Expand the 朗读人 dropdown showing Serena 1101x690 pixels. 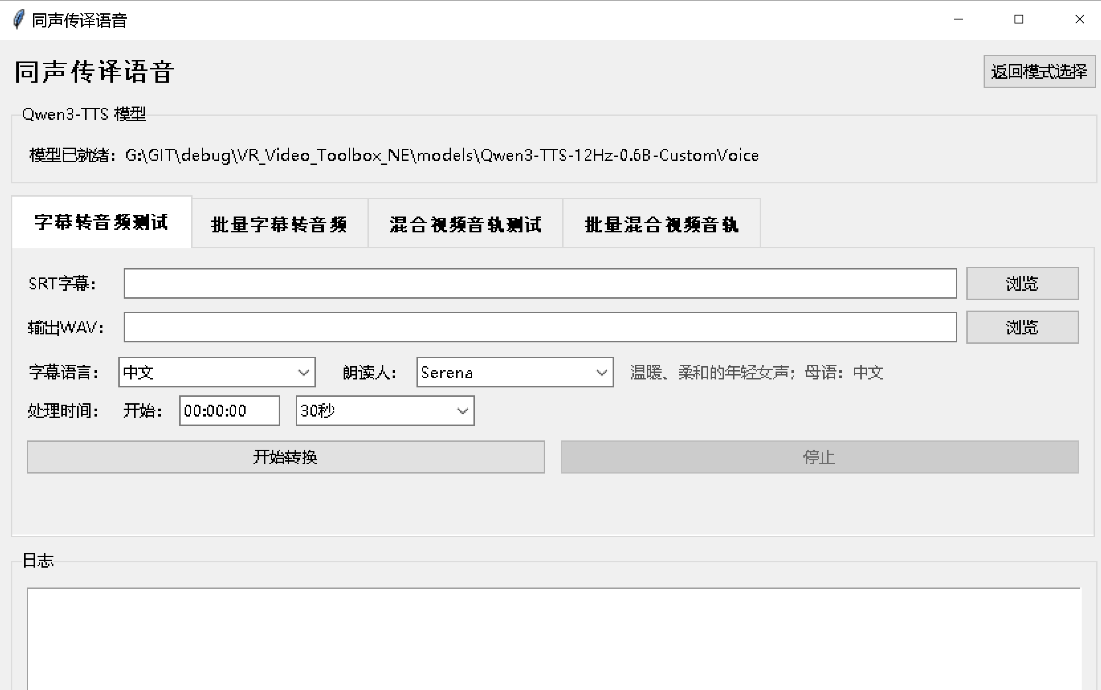click(515, 372)
